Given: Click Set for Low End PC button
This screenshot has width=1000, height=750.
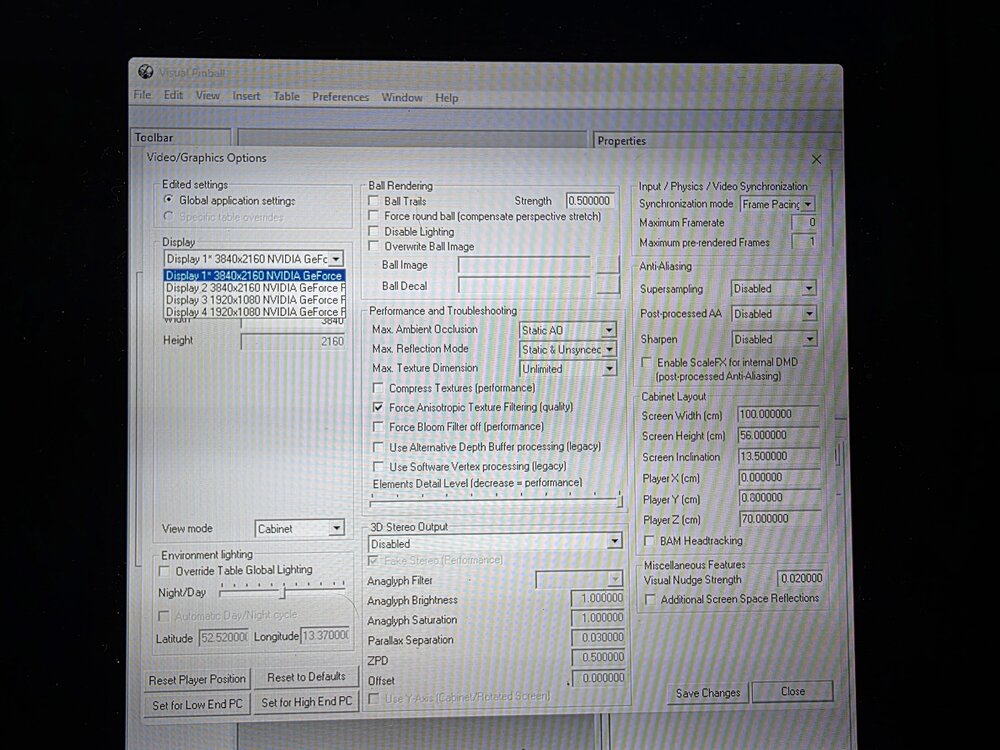Looking at the screenshot, I should [197, 705].
